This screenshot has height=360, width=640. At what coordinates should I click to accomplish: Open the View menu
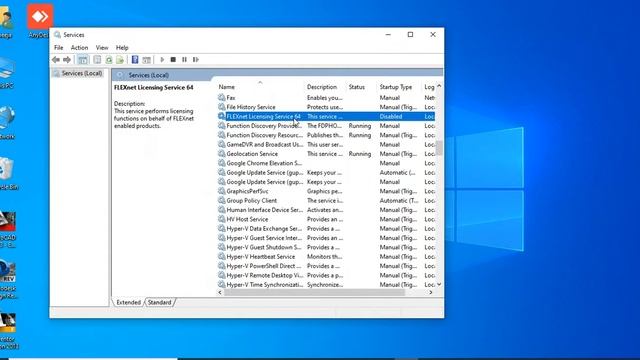point(102,48)
